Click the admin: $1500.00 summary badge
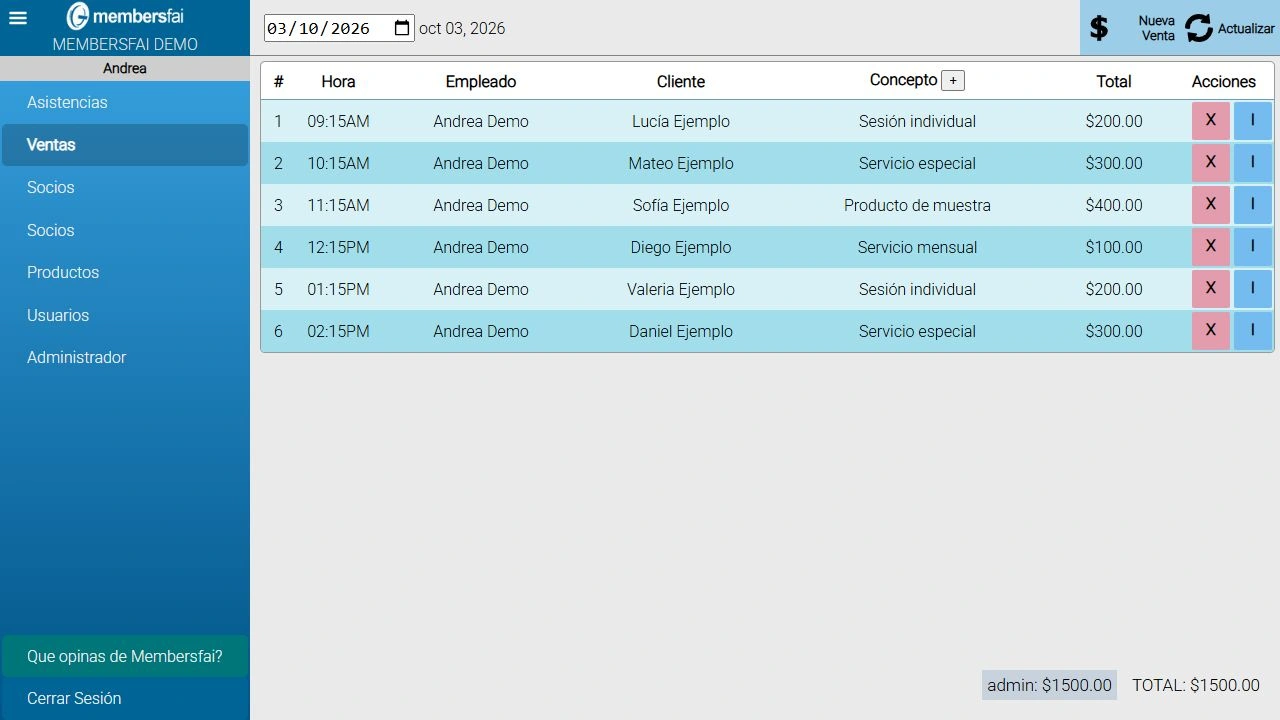 (1049, 685)
